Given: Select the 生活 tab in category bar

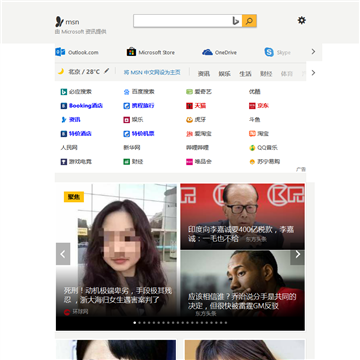Looking at the screenshot, I should [245, 74].
